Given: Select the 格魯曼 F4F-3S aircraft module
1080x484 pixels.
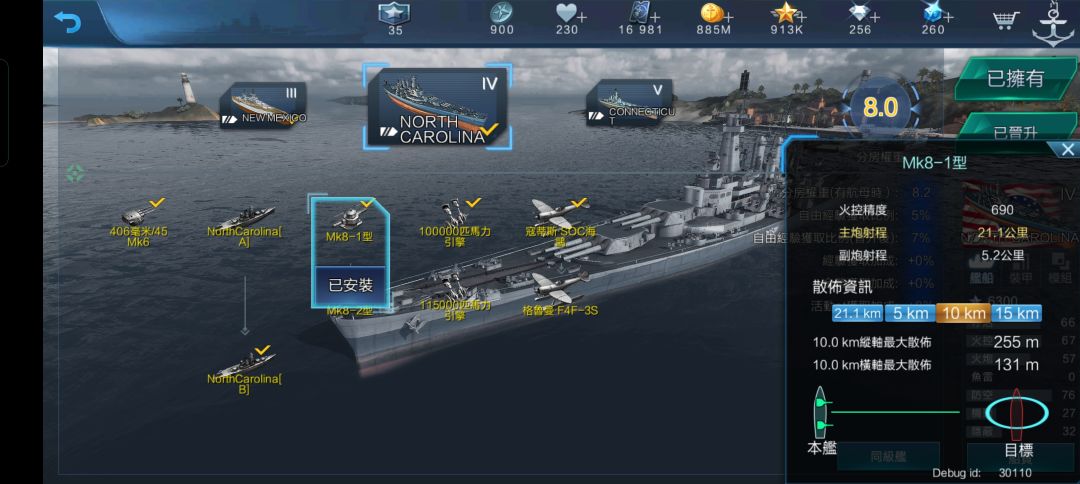Looking at the screenshot, I should (560, 293).
